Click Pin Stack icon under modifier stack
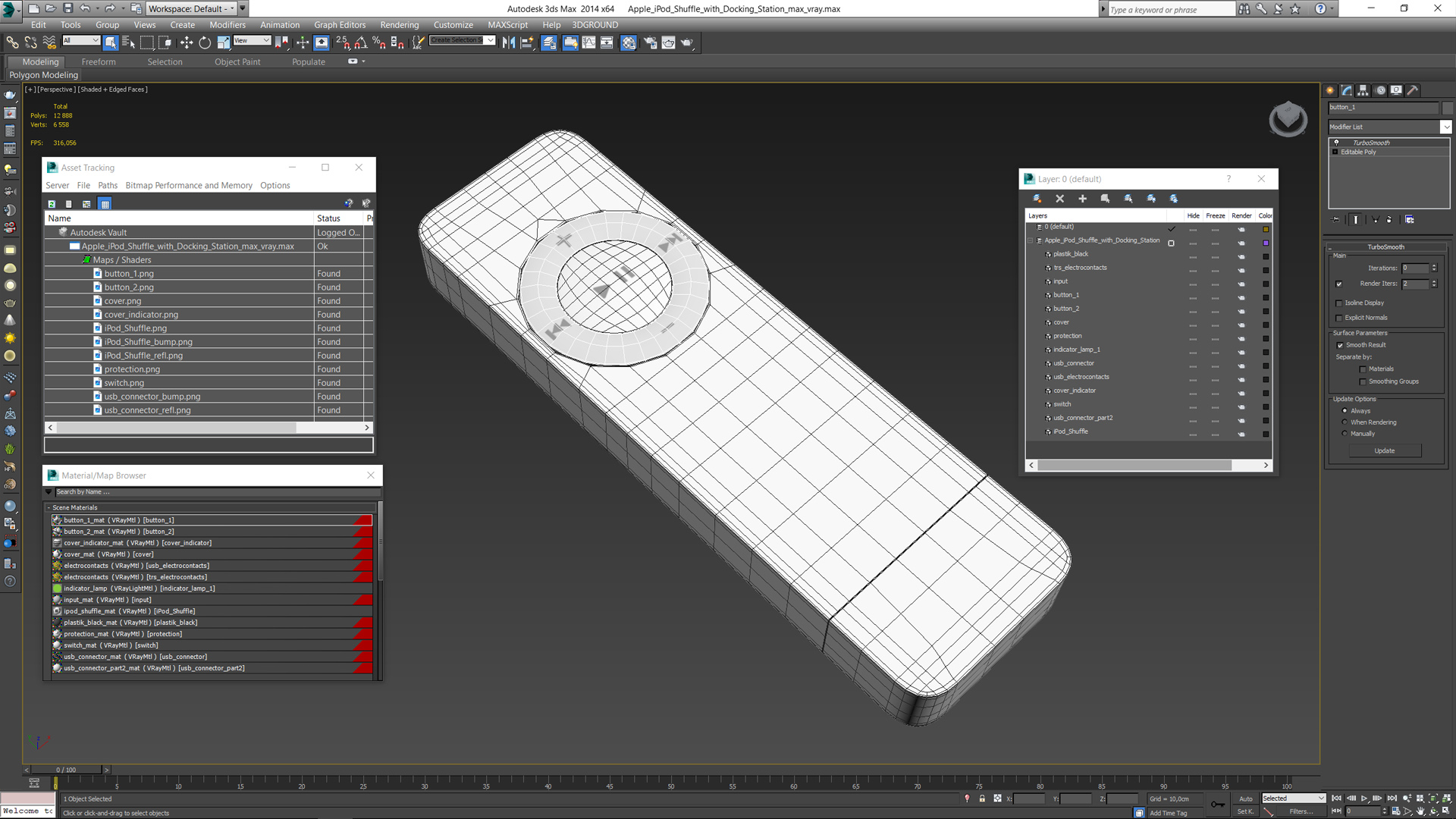The height and width of the screenshot is (819, 1456). pos(1336,220)
